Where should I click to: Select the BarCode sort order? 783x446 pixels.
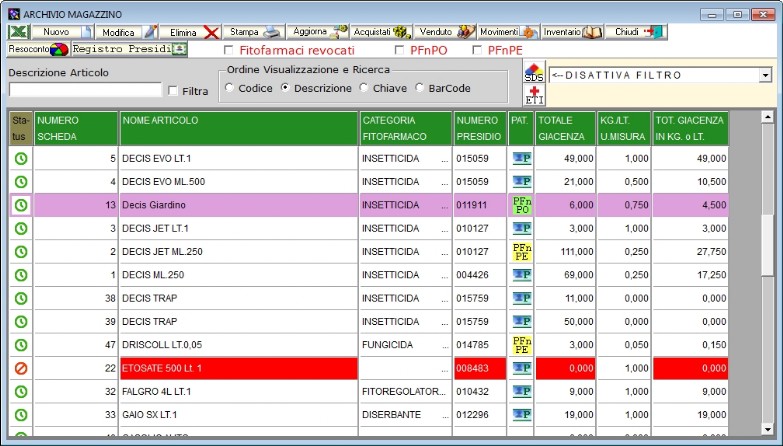tap(419, 87)
